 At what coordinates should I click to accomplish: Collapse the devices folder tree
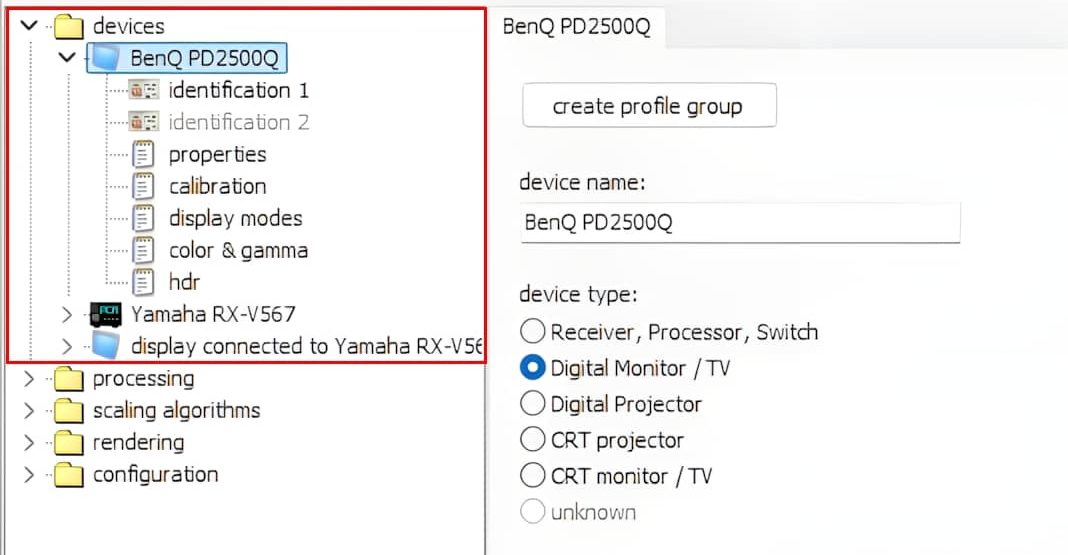pyautogui.click(x=29, y=26)
